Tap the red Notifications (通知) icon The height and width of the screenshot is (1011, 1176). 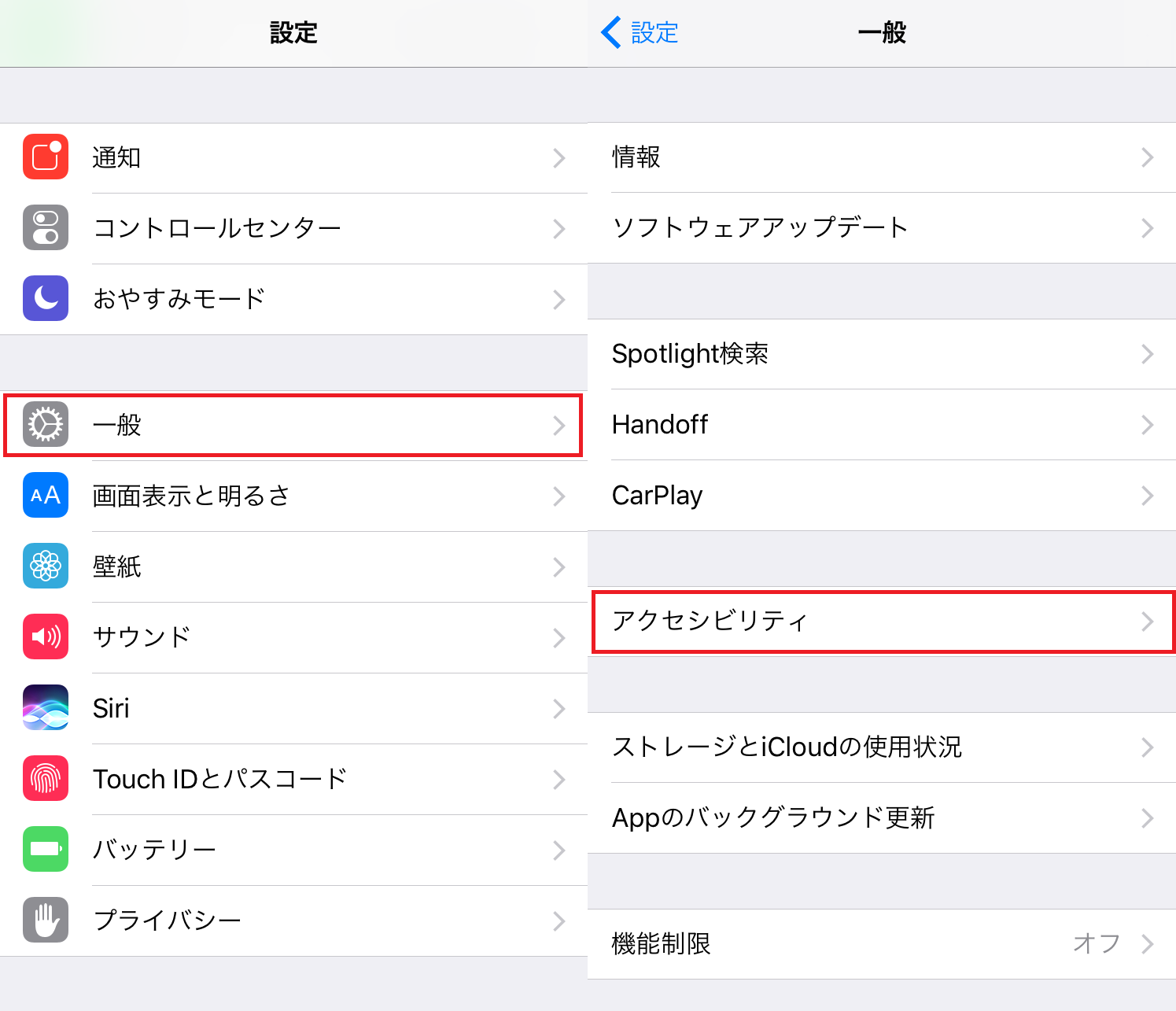[x=46, y=157]
